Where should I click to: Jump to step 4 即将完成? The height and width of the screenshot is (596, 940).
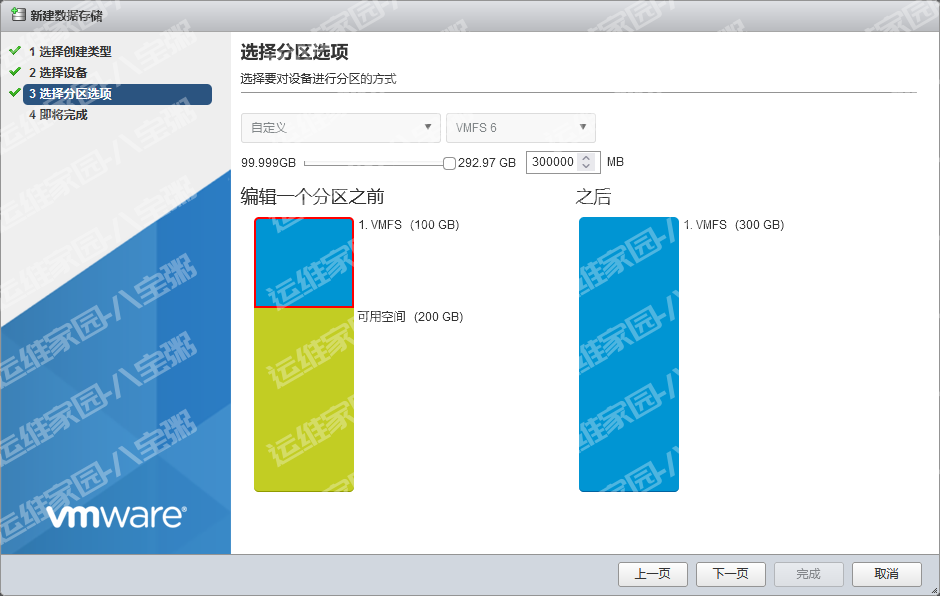58,115
